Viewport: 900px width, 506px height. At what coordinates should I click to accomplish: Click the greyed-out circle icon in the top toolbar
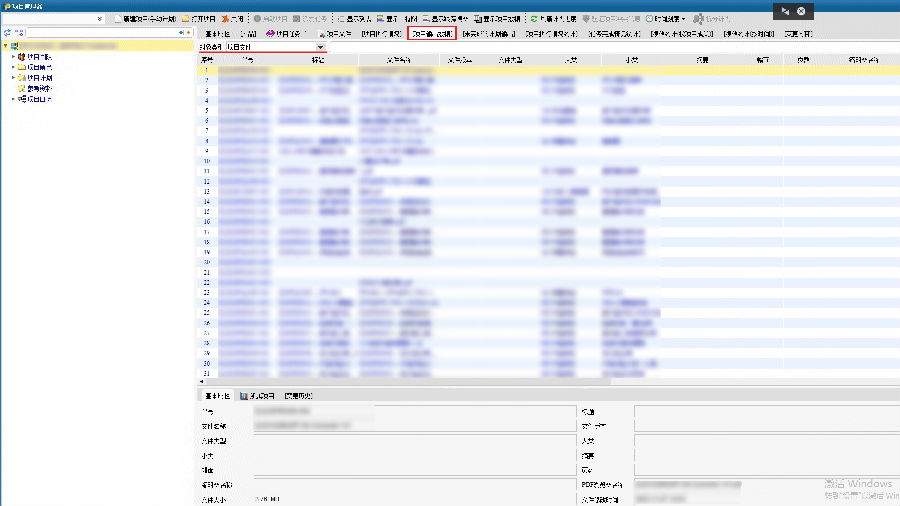pos(257,19)
